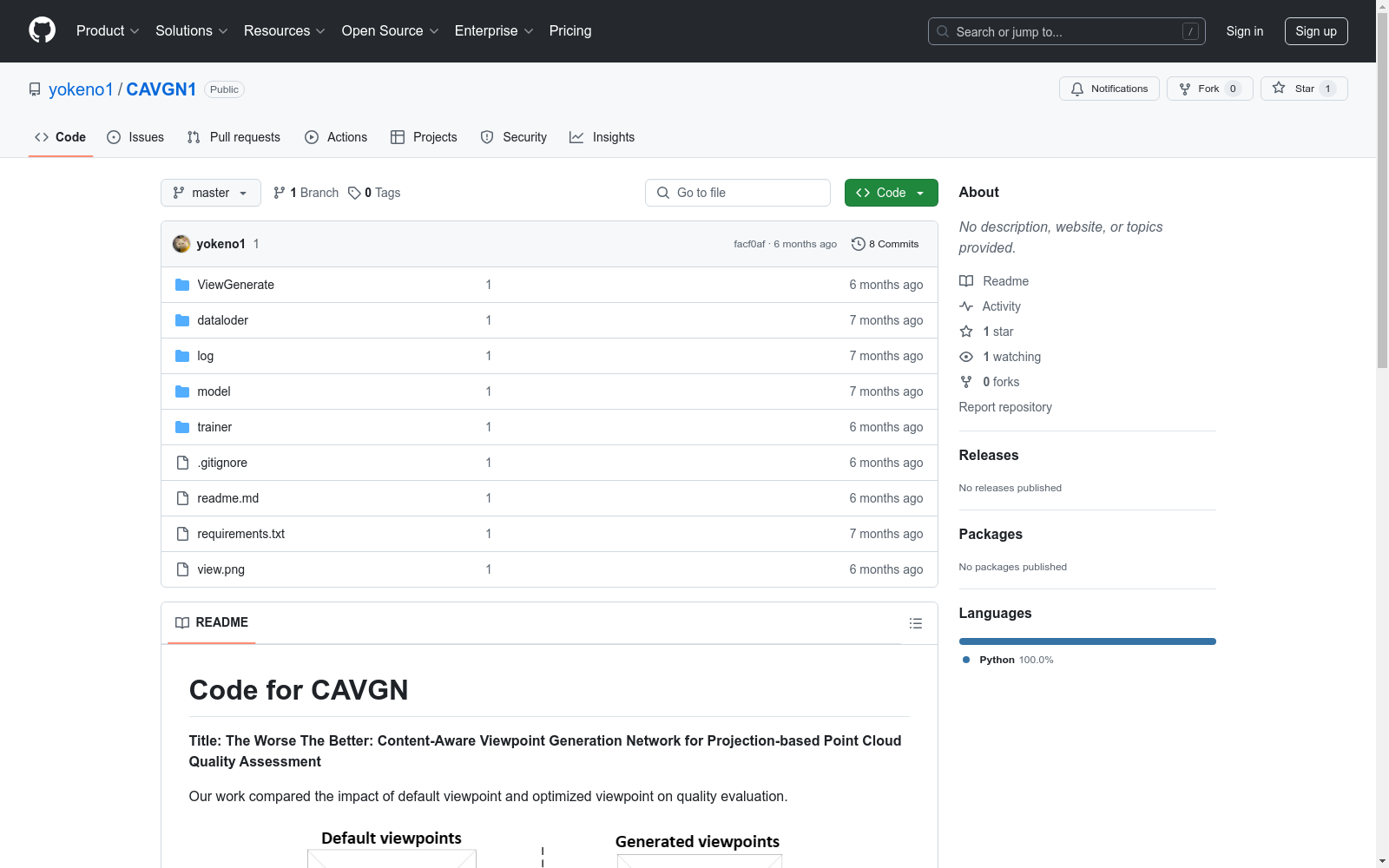Click the Notifications bell icon
This screenshot has height=868, width=1389.
pos(1077,89)
